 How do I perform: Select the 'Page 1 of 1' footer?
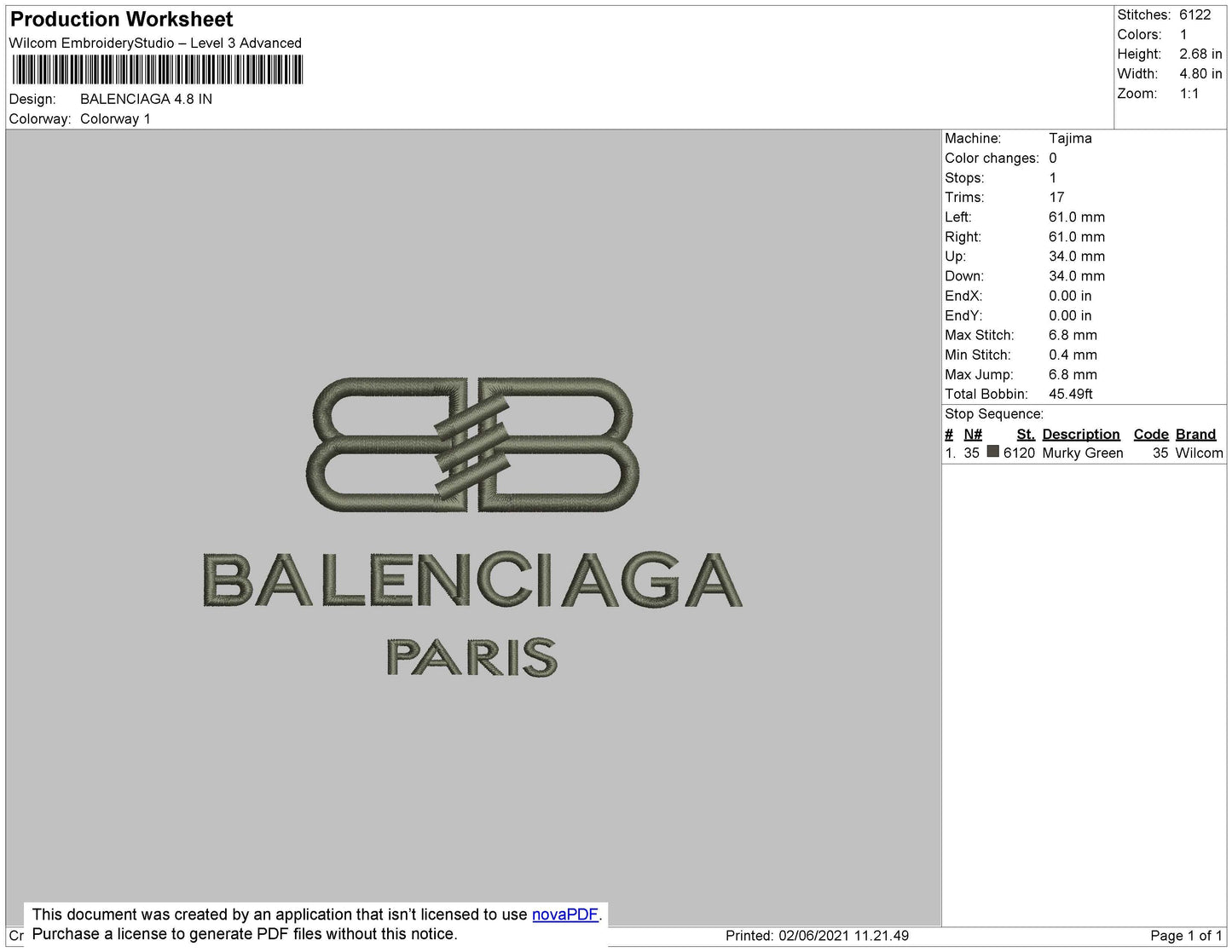tap(1187, 936)
